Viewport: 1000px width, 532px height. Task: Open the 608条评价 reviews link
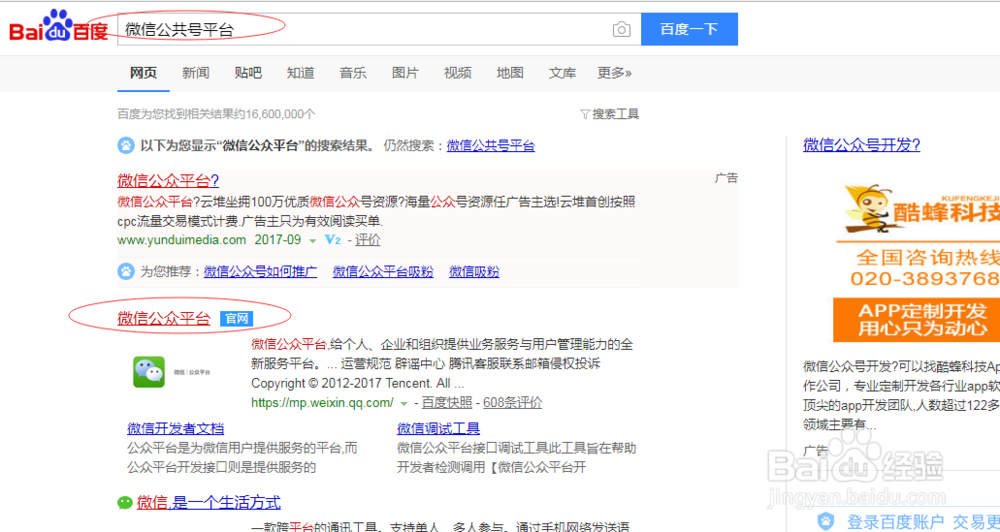tap(513, 403)
